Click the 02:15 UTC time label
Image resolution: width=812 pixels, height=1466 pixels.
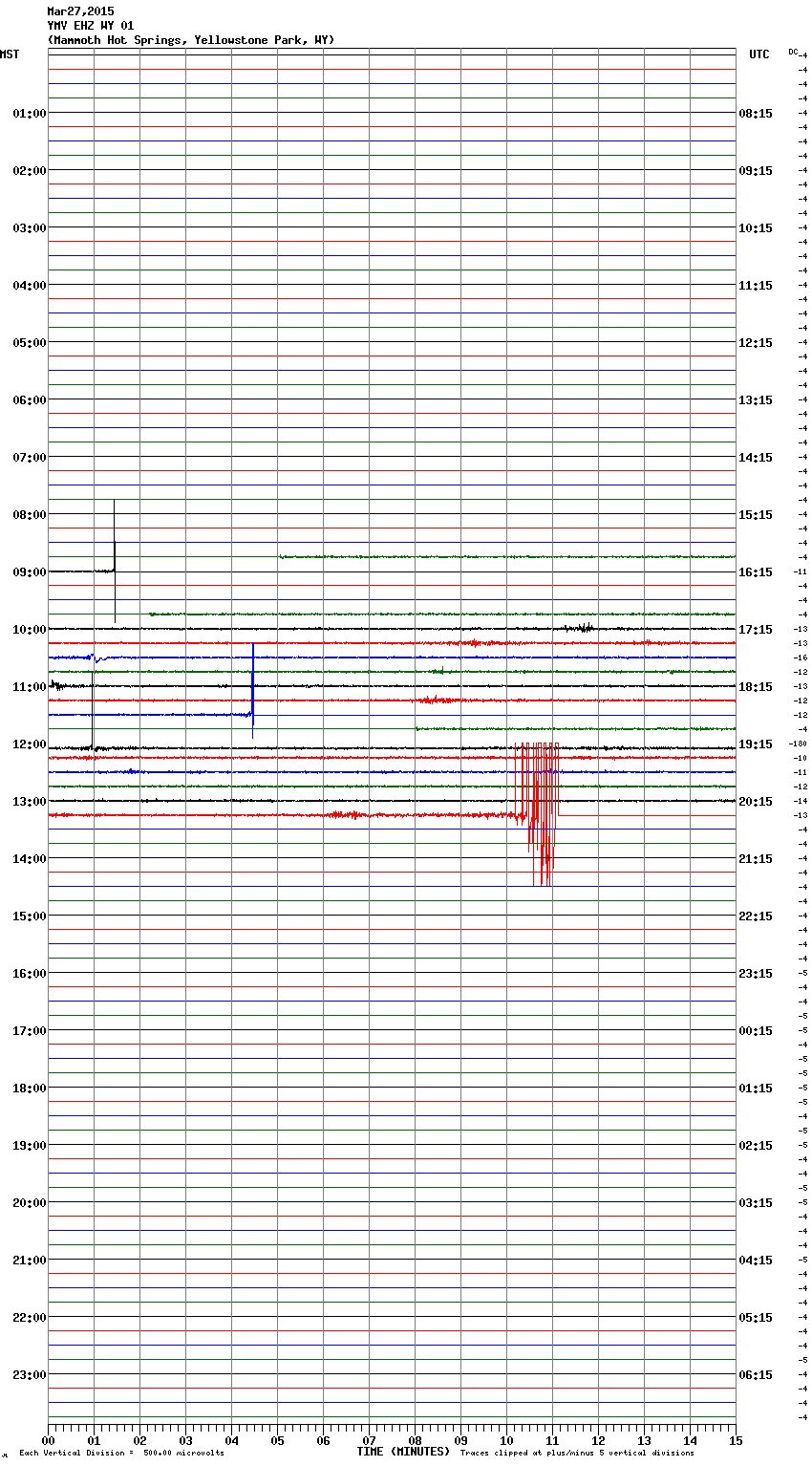[756, 1146]
